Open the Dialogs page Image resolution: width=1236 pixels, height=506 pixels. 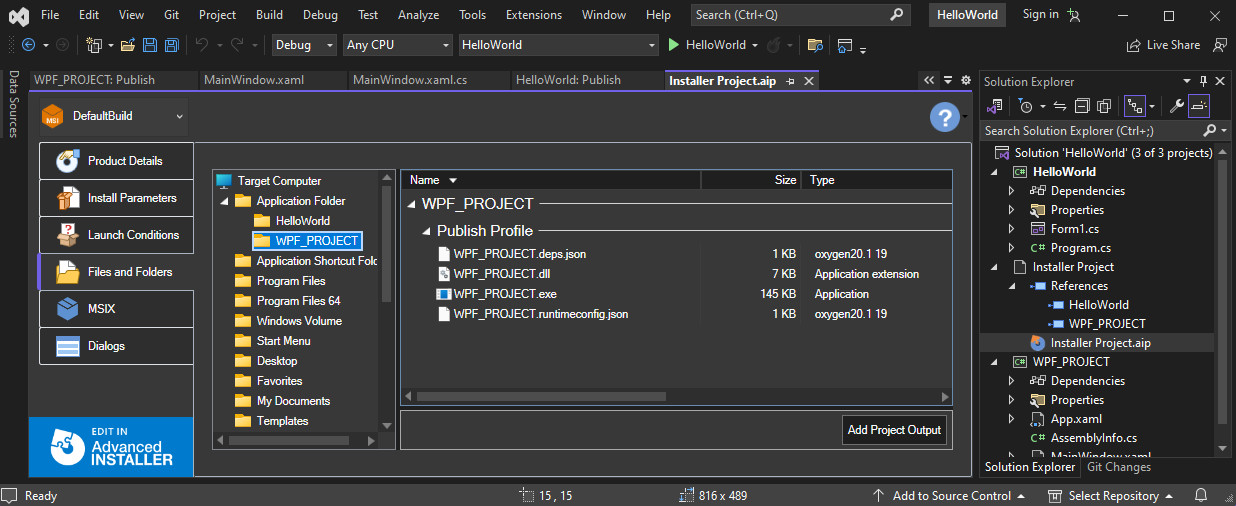coord(116,346)
